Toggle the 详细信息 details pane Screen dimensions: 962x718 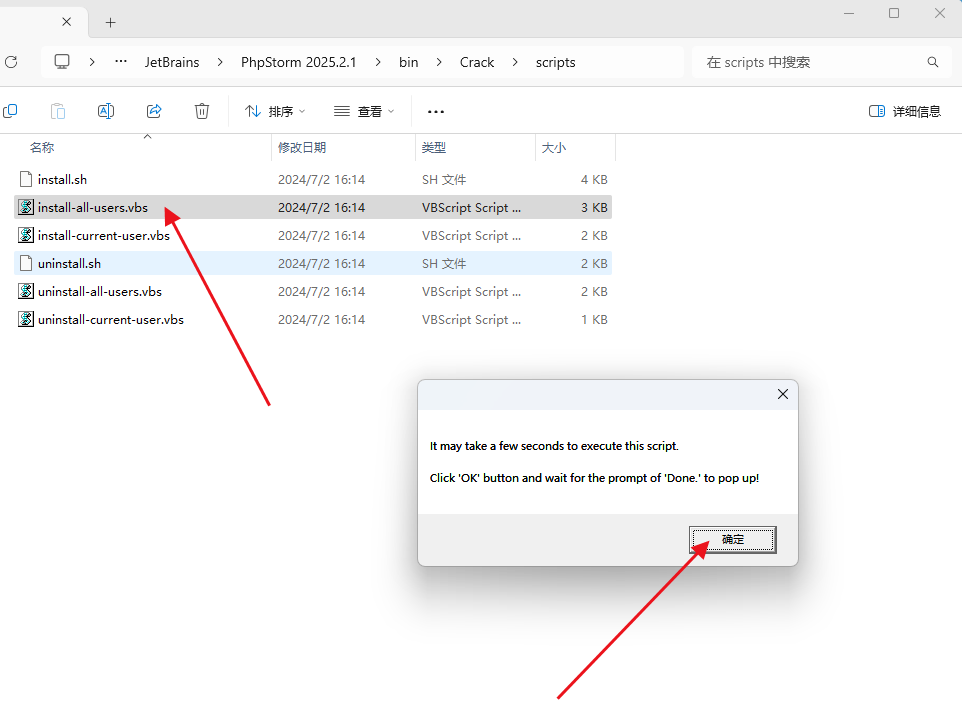(x=905, y=111)
